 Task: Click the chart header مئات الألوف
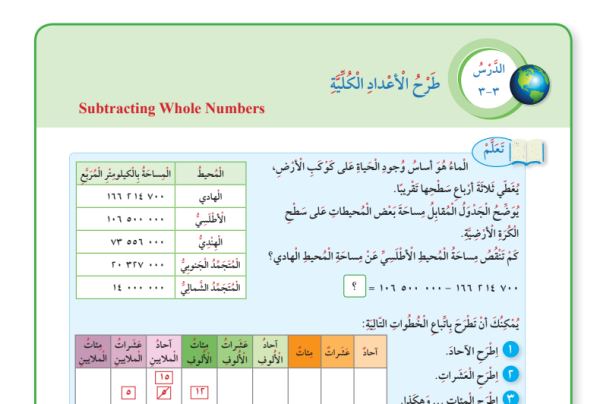[199, 352]
